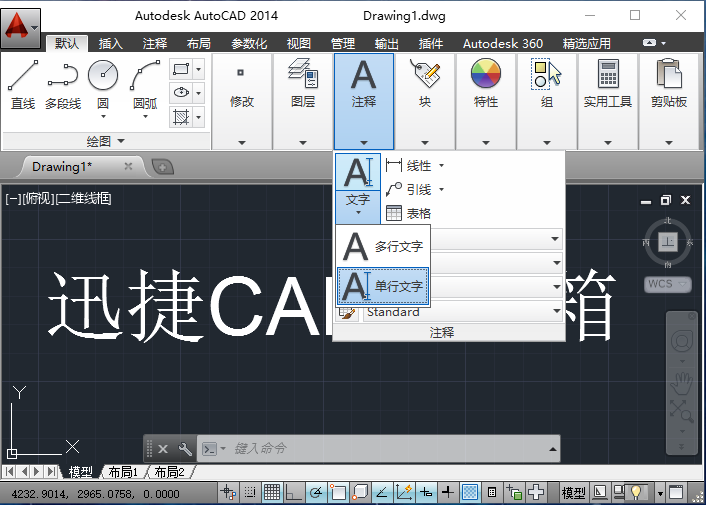Open the Clipboard (剪贴板) panel
Viewport: 706px width, 505px height.
coord(669,102)
